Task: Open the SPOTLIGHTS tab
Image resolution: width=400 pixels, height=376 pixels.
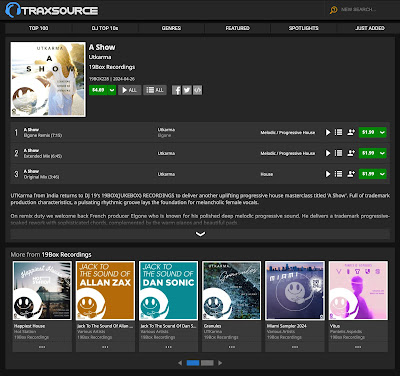Action: (304, 28)
